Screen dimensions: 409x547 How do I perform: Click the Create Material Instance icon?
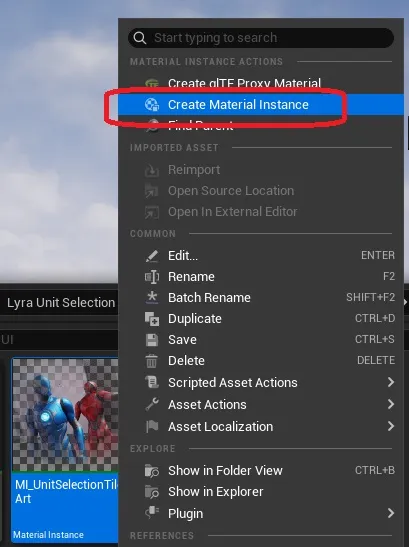pyautogui.click(x=152, y=104)
